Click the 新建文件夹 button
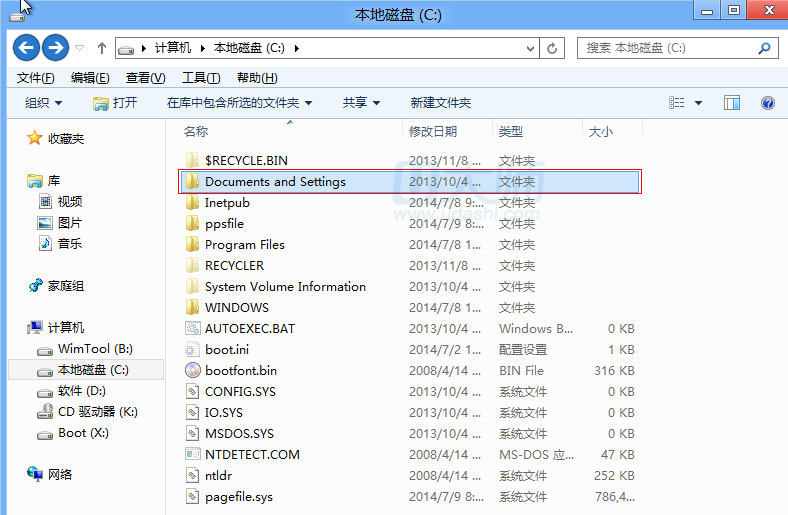The width and height of the screenshot is (788, 515). pos(440,103)
